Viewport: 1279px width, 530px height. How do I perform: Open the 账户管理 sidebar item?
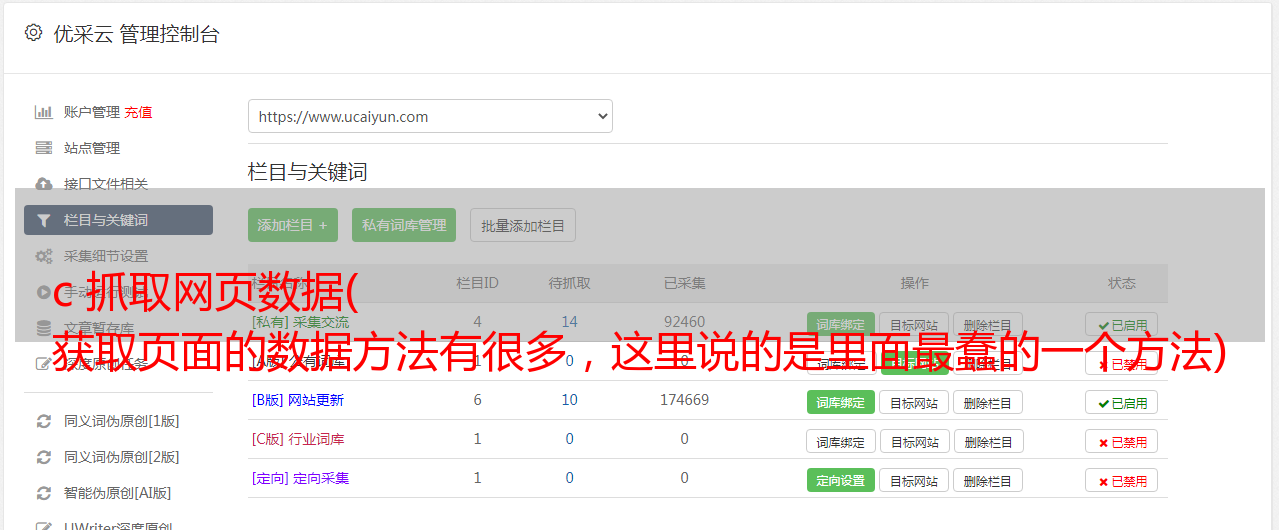click(x=92, y=112)
